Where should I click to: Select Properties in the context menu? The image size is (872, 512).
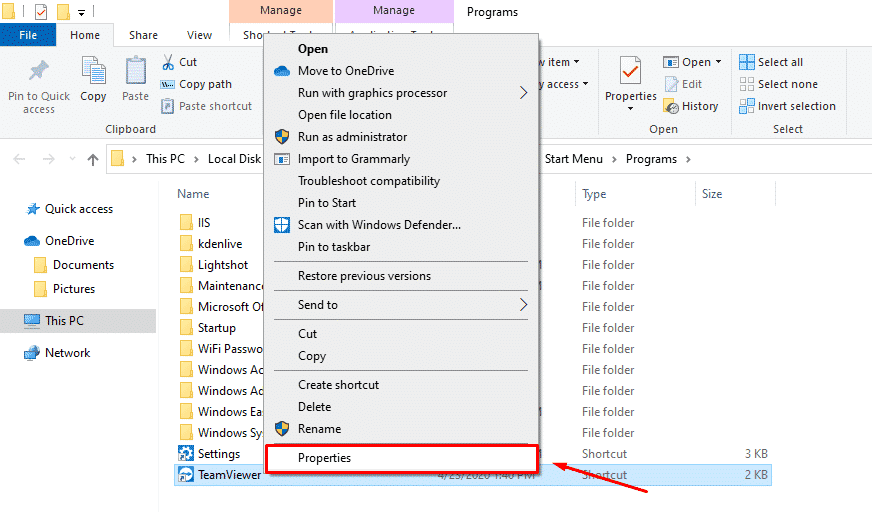tap(325, 458)
